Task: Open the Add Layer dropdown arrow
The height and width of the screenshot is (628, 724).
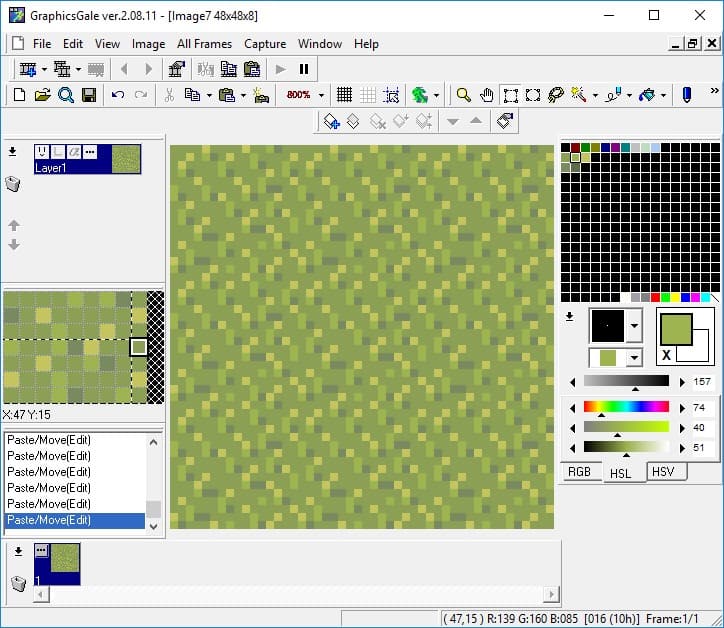Action: click(78, 70)
